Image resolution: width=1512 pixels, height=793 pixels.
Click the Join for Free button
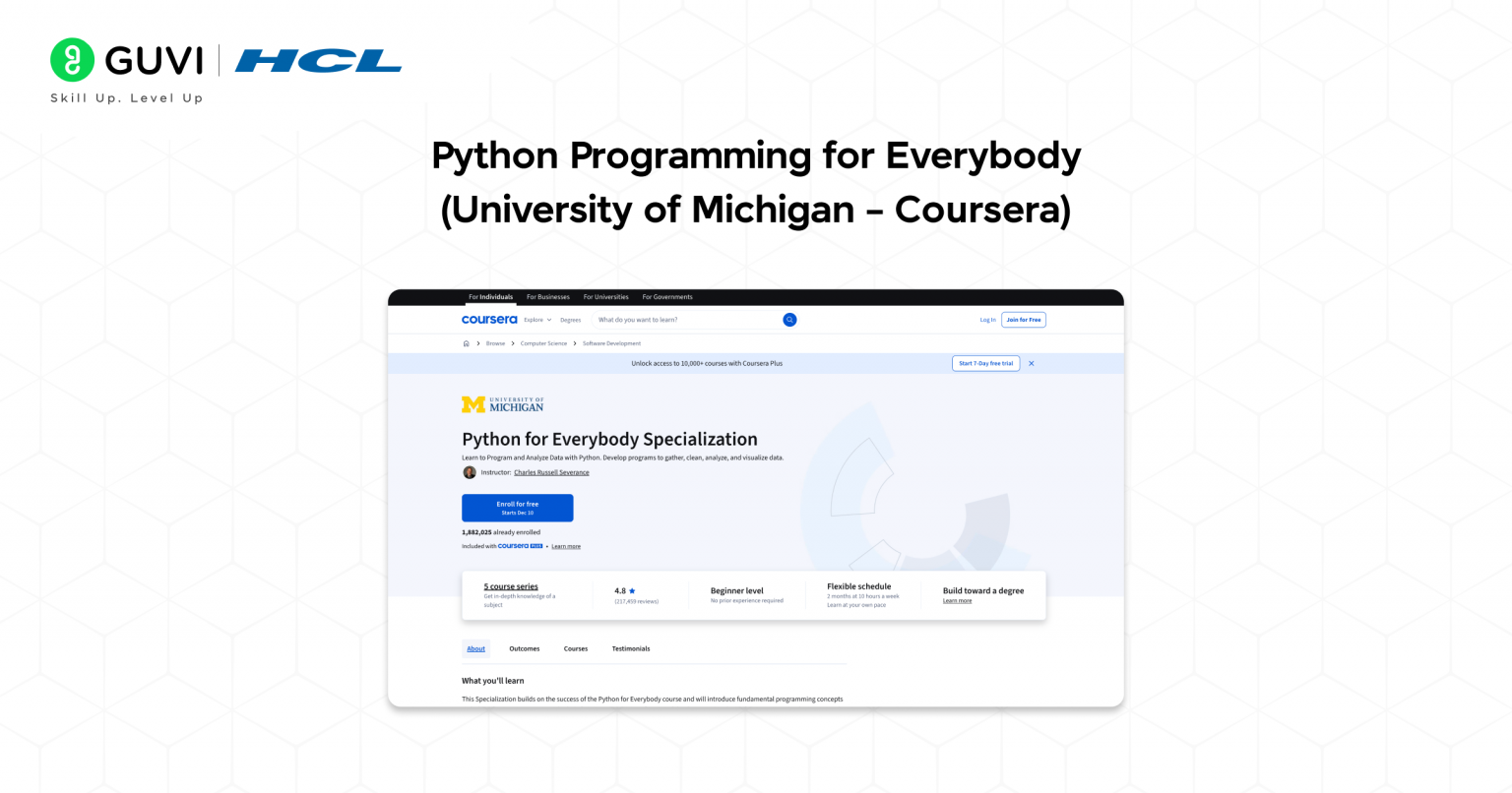point(1023,320)
